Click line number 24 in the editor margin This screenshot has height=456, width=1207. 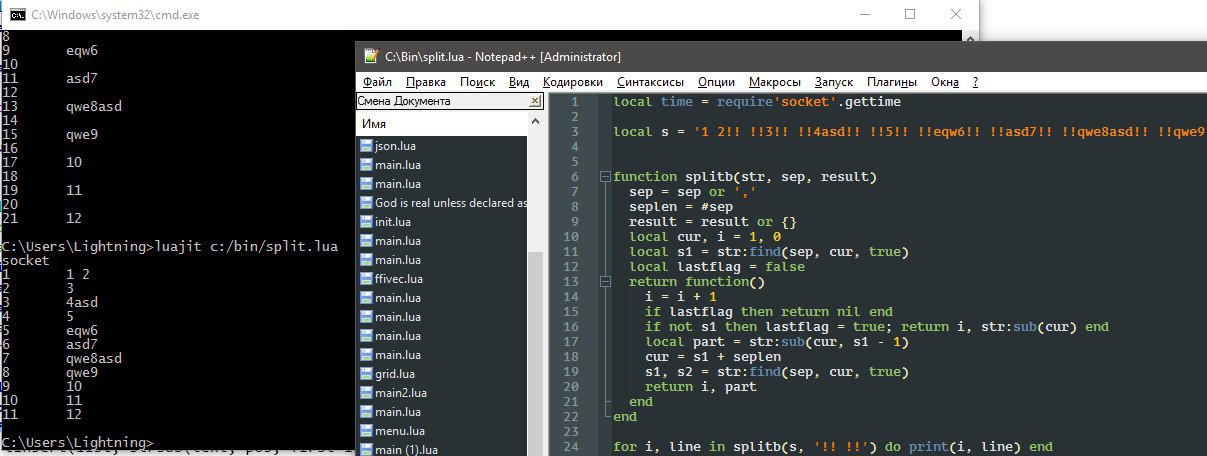coord(570,447)
